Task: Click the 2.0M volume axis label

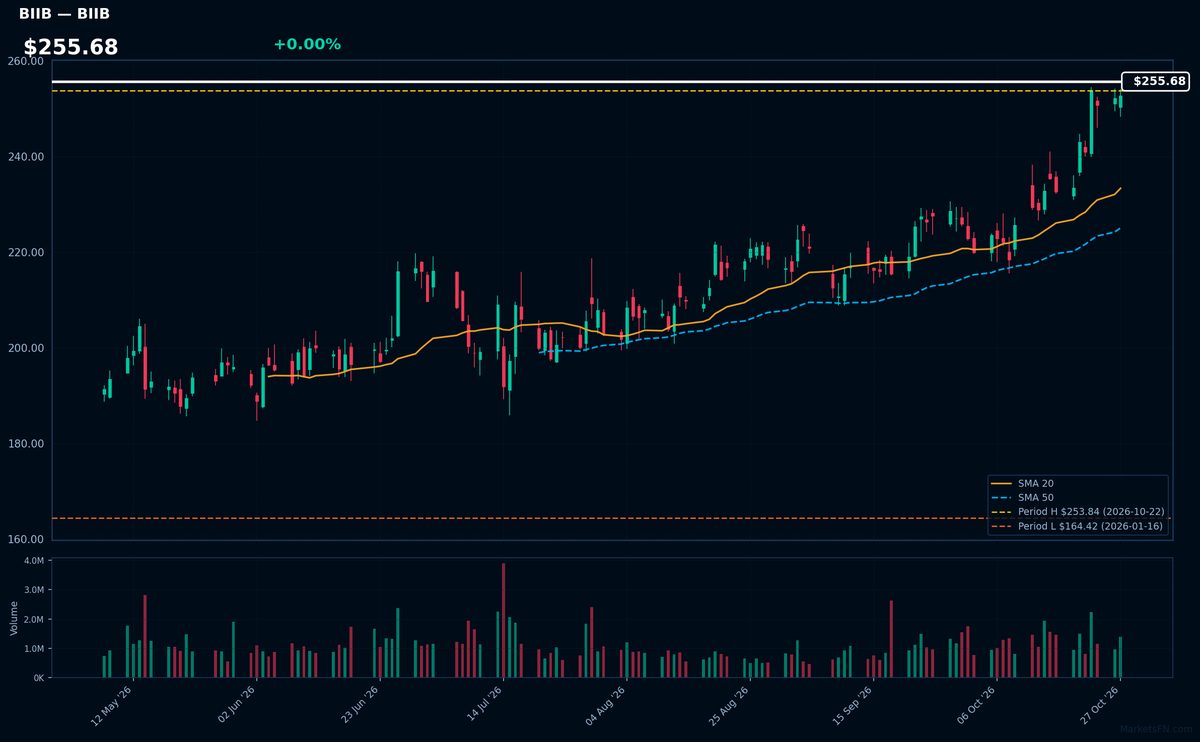Action: point(34,620)
